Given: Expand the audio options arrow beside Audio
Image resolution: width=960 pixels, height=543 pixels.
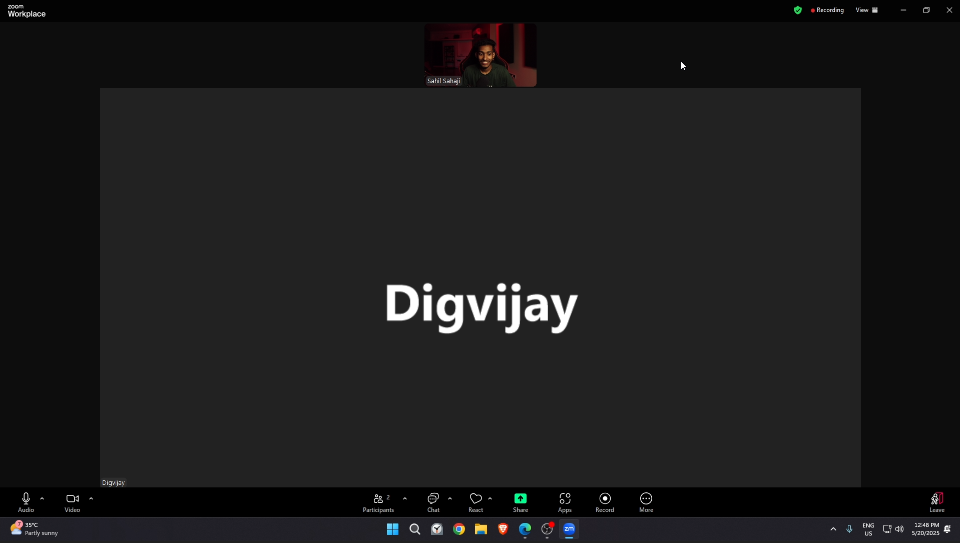Looking at the screenshot, I should pos(42,498).
